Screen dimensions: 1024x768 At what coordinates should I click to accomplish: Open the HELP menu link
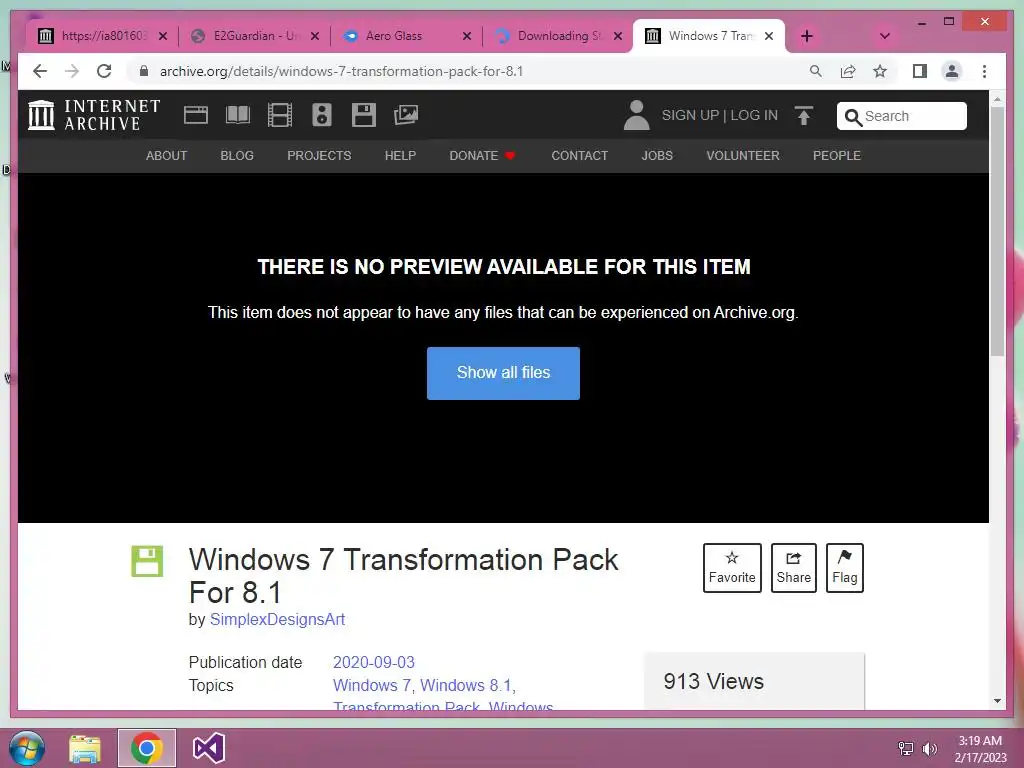[400, 155]
